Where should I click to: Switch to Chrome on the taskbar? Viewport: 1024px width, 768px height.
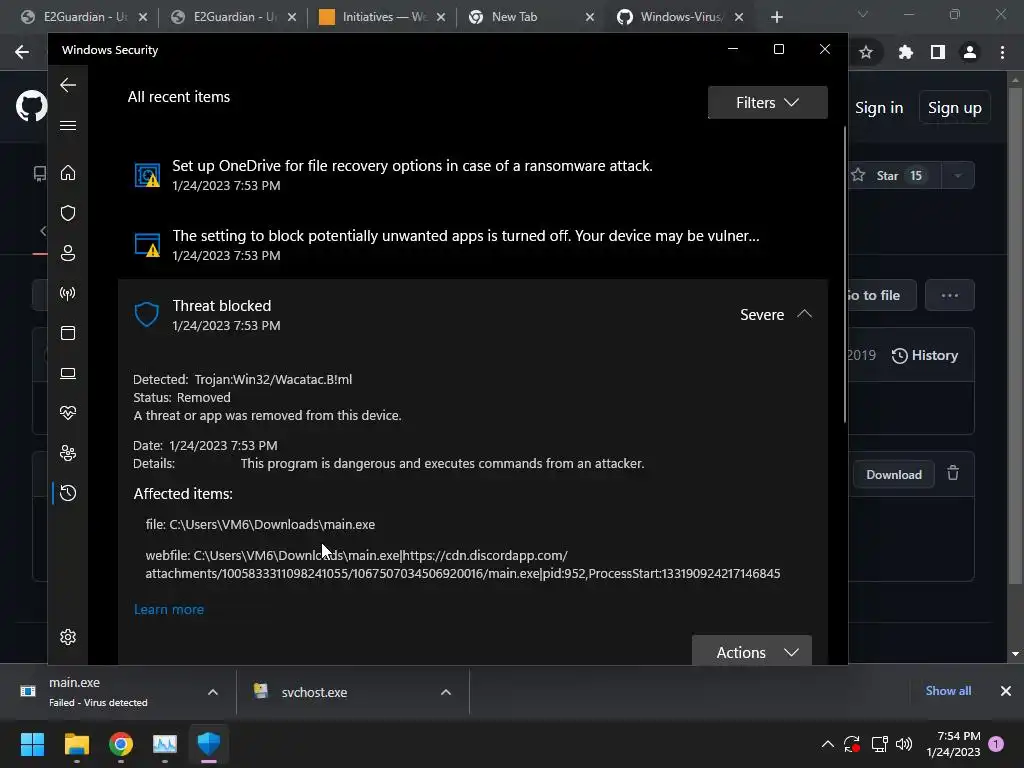point(121,744)
